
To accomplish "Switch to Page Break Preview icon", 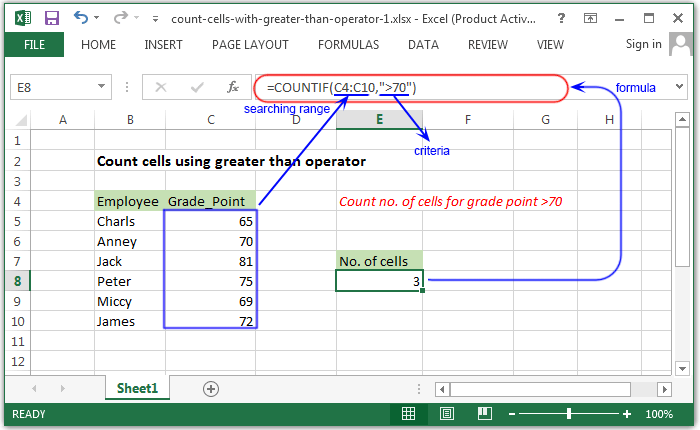I will tap(484, 414).
